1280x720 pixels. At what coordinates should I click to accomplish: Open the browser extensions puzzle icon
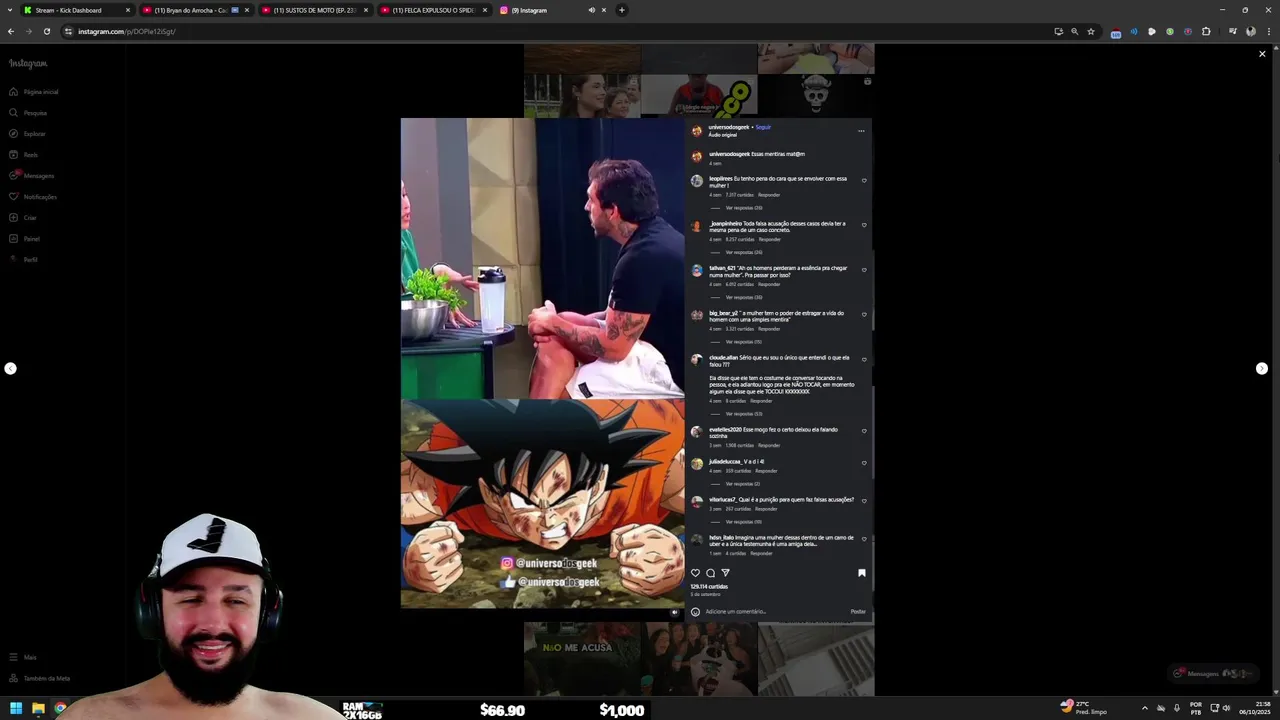tap(1206, 31)
